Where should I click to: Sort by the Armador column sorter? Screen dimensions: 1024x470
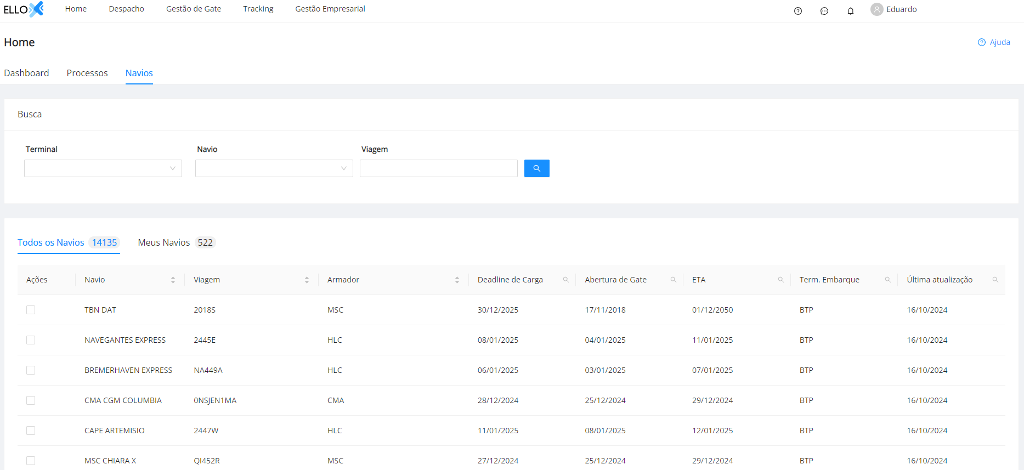tap(457, 280)
